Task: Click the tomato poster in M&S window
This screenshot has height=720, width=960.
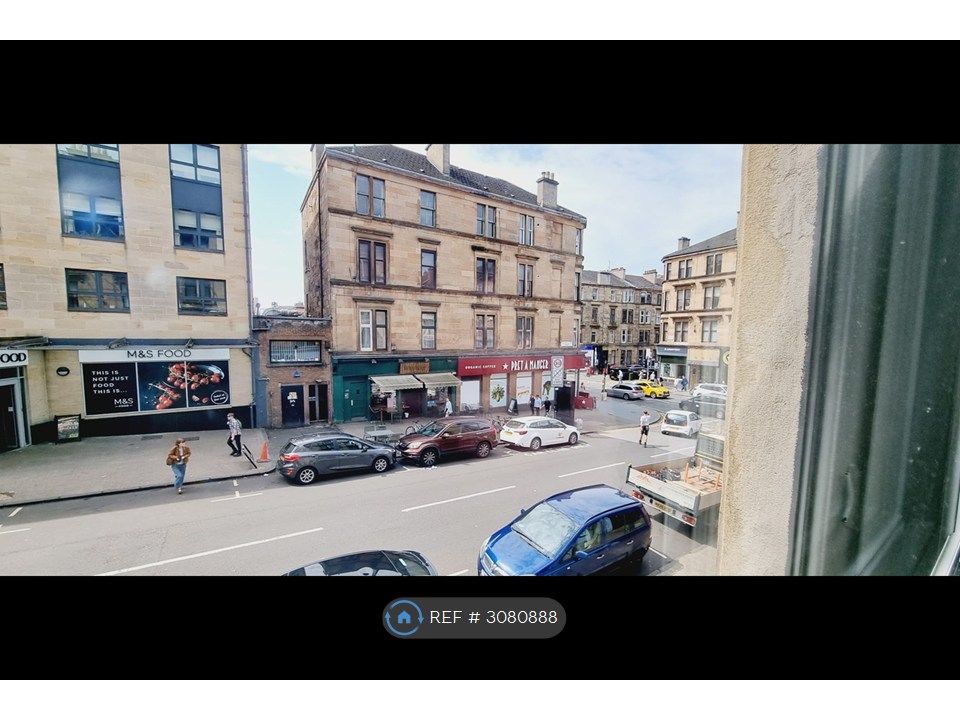Action: pos(184,385)
